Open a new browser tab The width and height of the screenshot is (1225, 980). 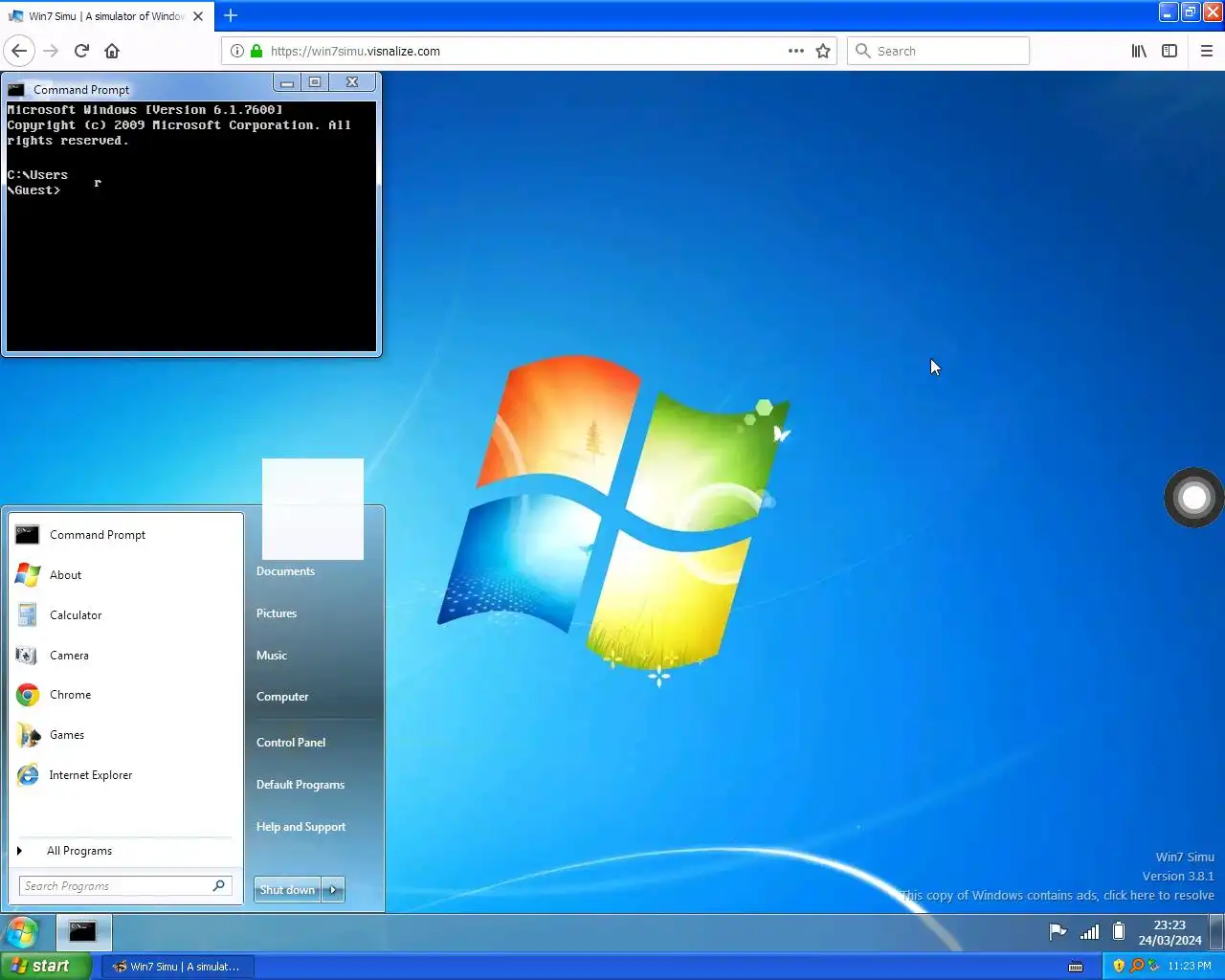[x=231, y=15]
